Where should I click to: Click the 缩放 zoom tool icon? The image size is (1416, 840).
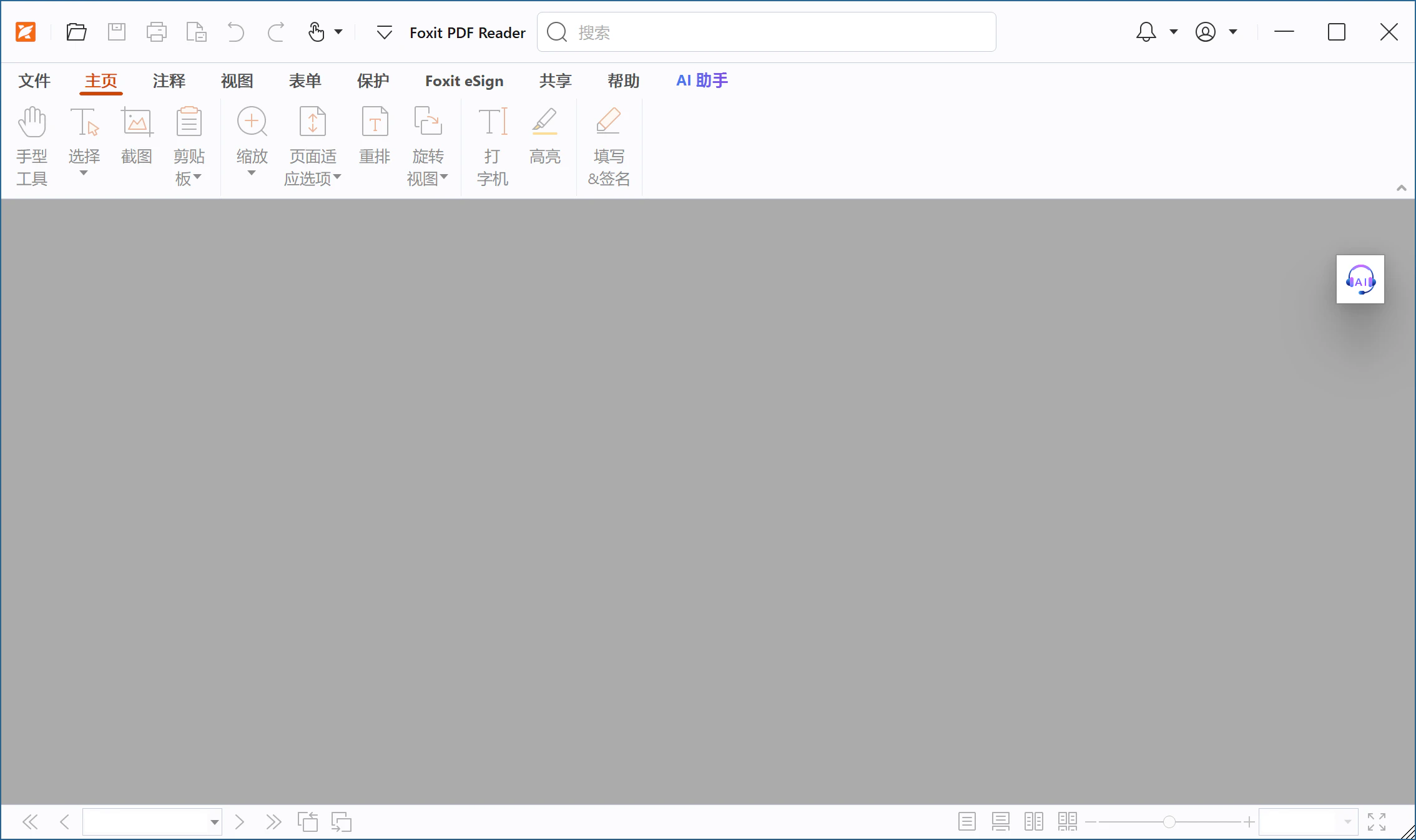(252, 121)
